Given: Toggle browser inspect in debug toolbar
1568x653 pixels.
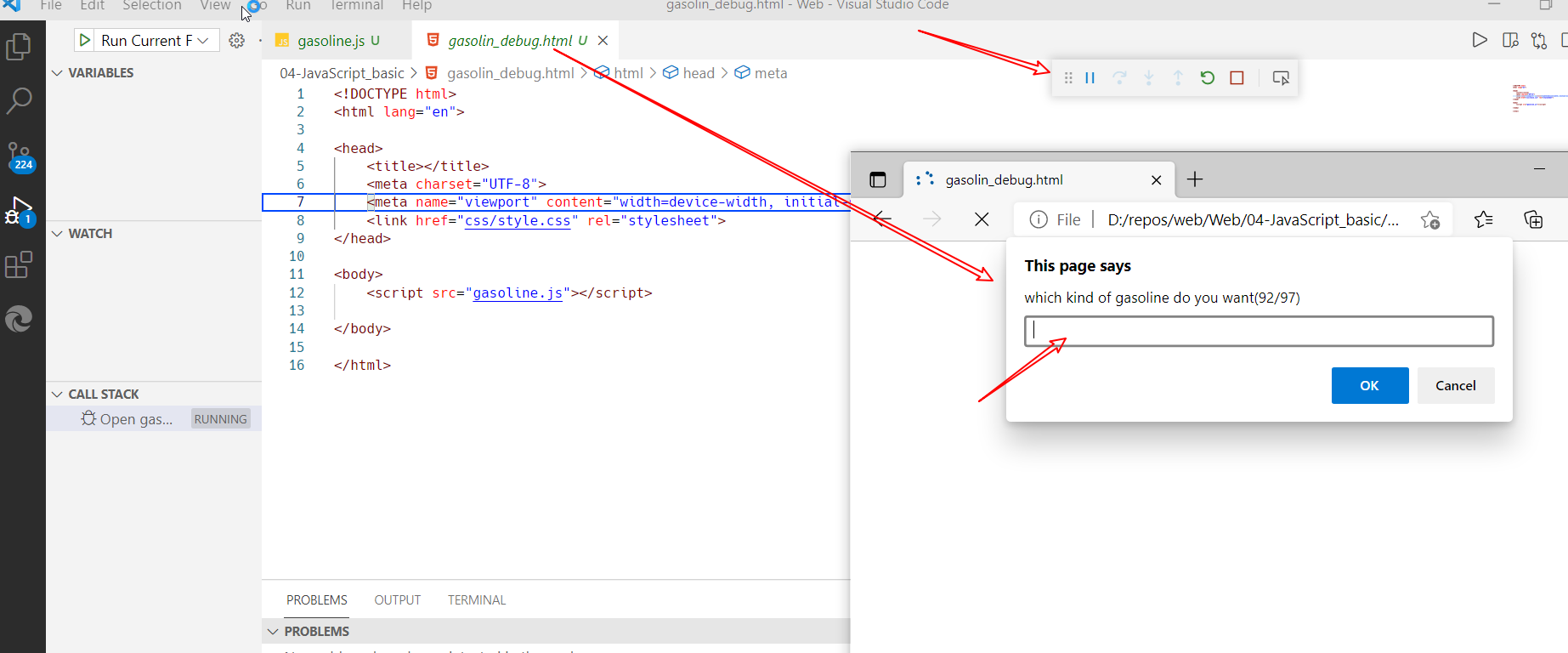Looking at the screenshot, I should pyautogui.click(x=1281, y=78).
